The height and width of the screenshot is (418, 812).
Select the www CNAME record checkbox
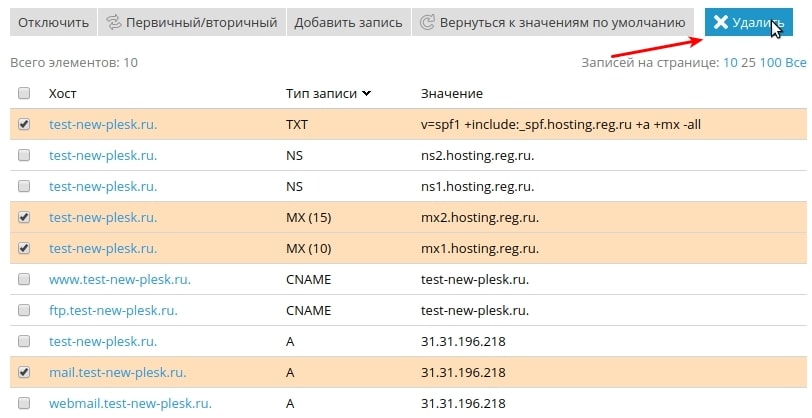click(x=24, y=279)
